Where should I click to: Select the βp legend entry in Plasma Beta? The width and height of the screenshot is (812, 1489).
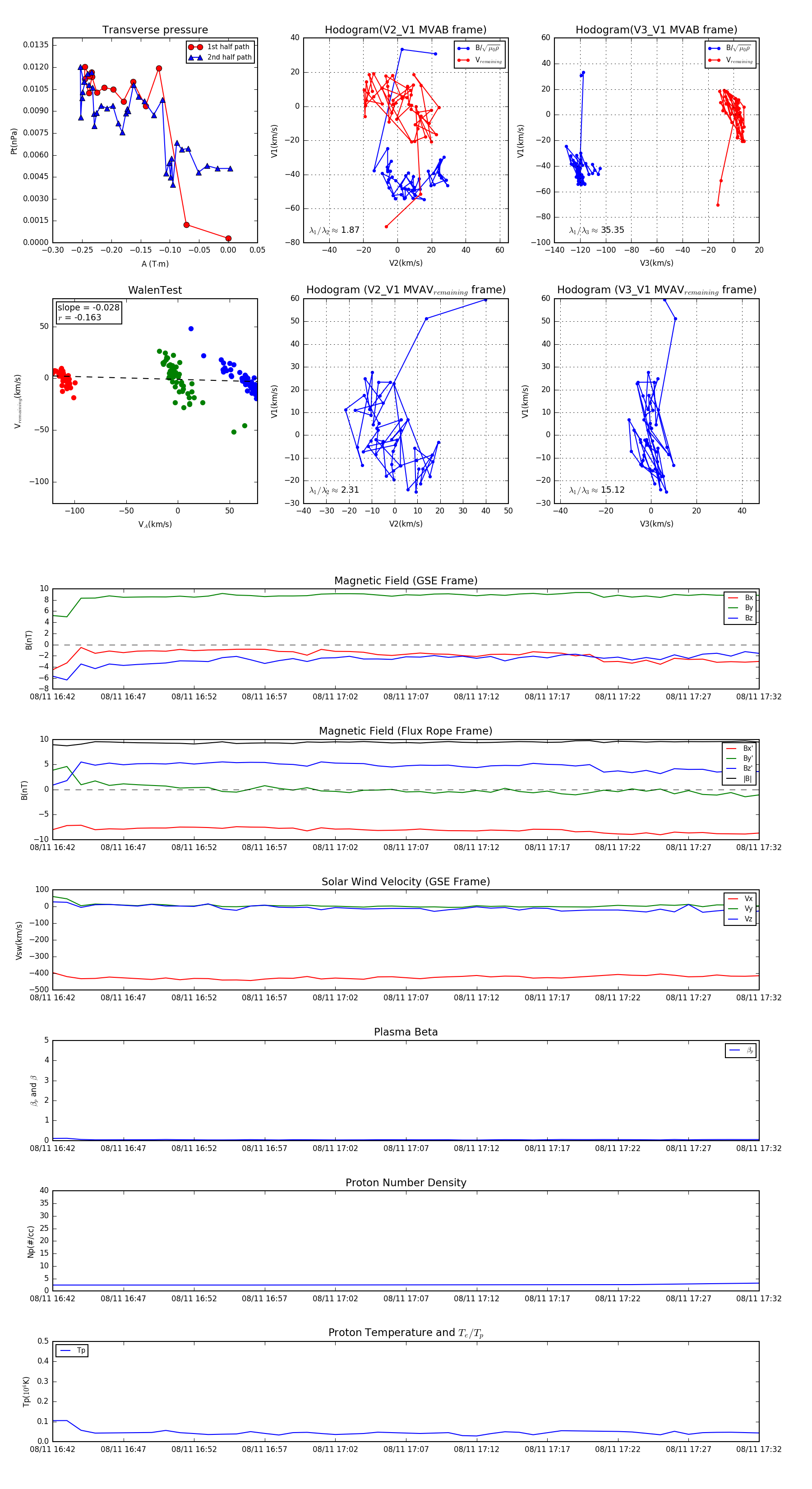coord(742,1050)
